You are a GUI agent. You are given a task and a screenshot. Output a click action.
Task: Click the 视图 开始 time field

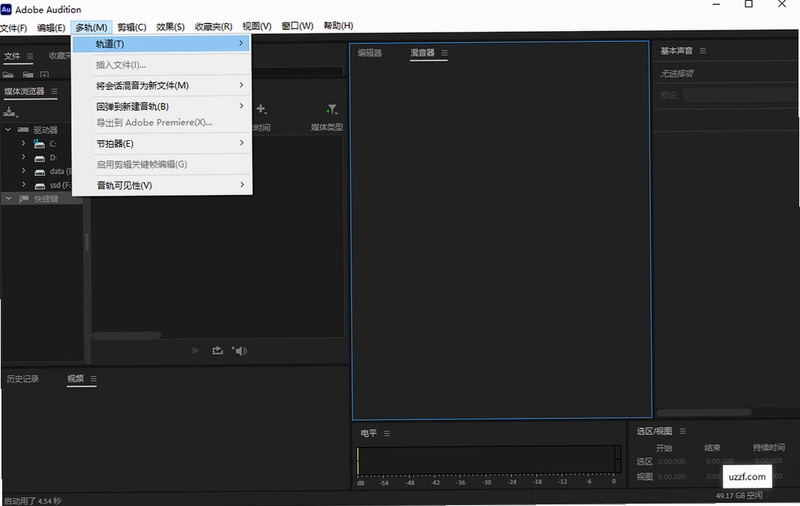tap(671, 477)
